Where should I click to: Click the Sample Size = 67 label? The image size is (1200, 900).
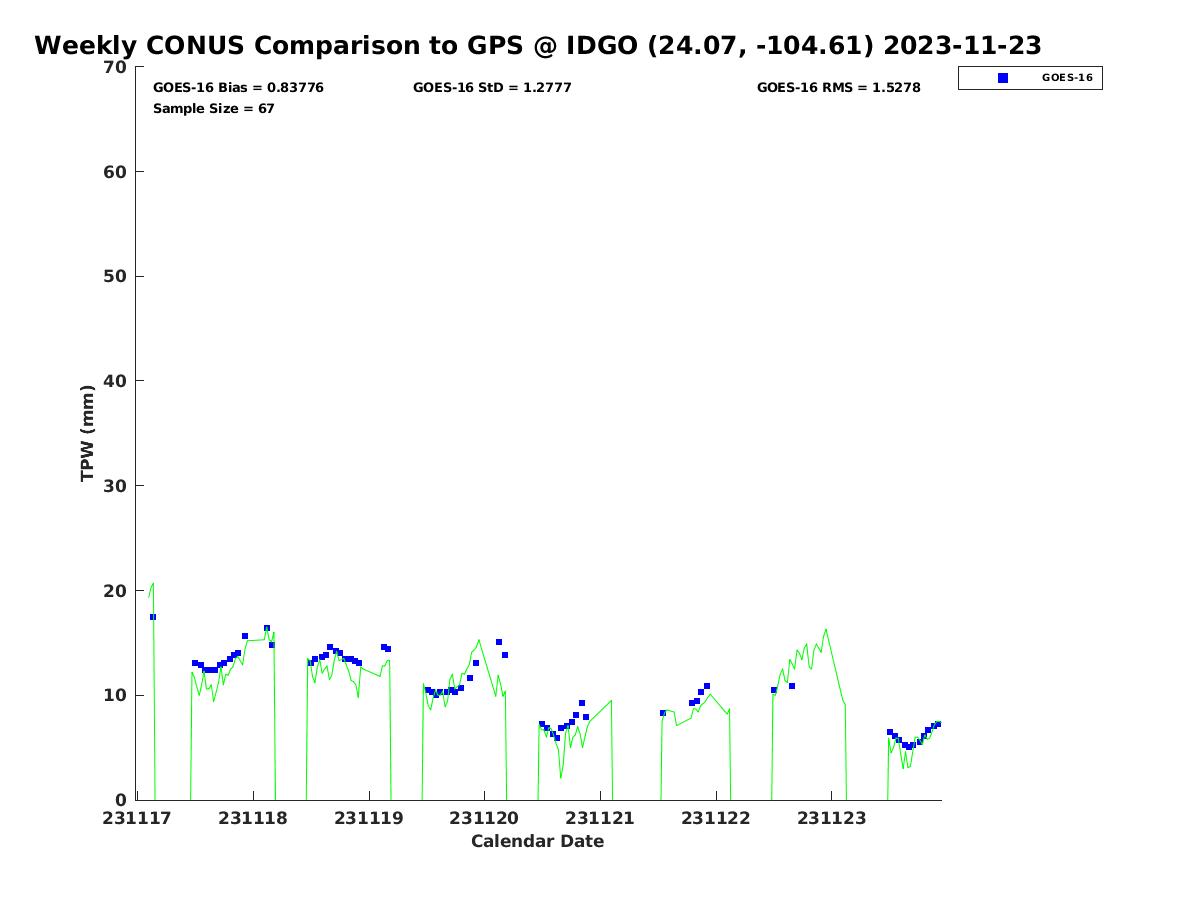[x=214, y=108]
